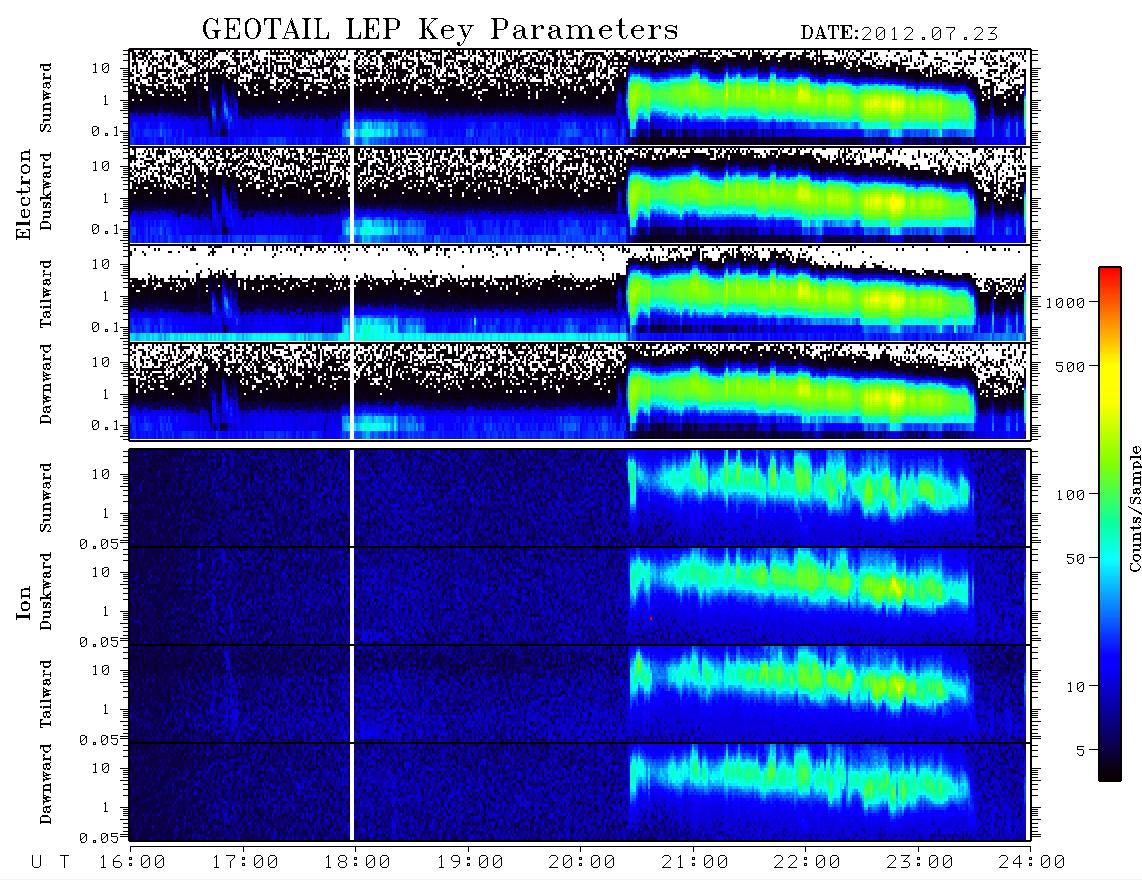Viewport: 1142px width, 880px height.
Task: Click the 18:00 time tick label
Action: point(357,863)
